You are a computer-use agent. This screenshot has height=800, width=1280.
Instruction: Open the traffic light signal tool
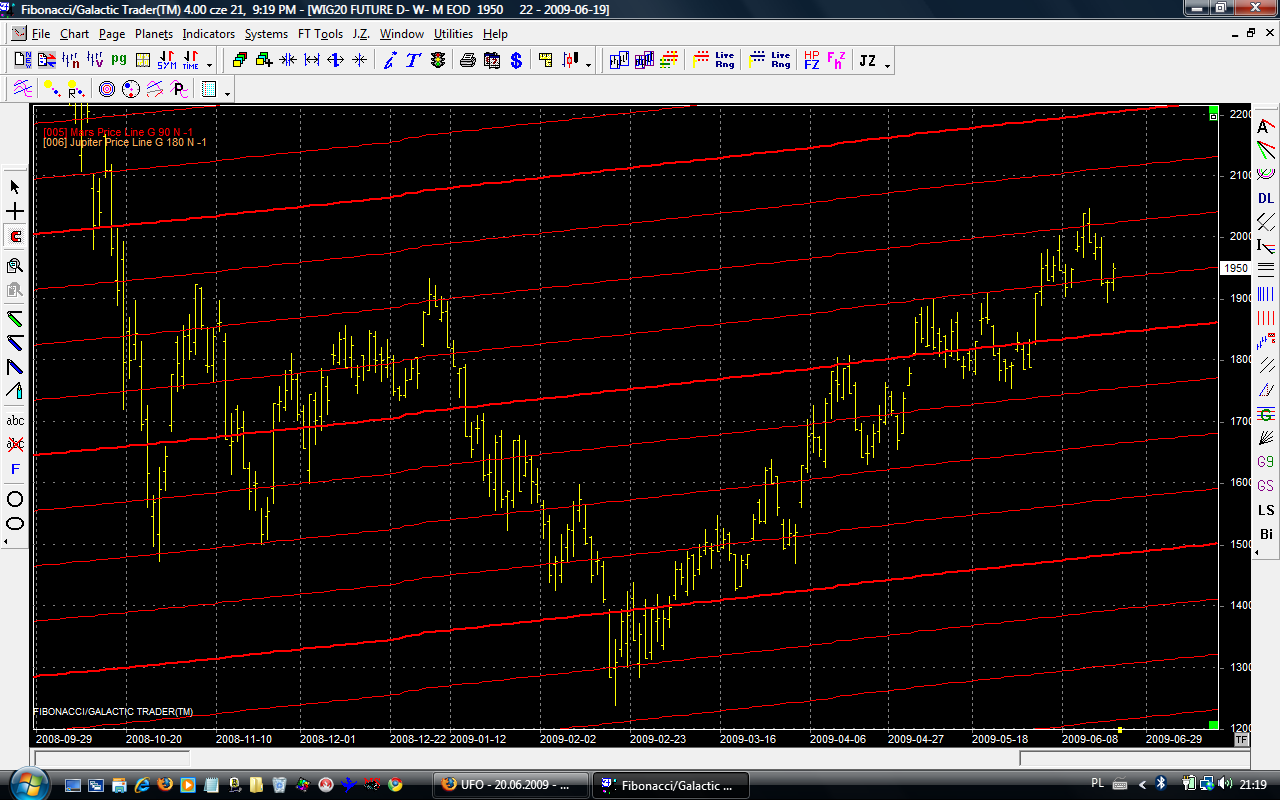438,61
